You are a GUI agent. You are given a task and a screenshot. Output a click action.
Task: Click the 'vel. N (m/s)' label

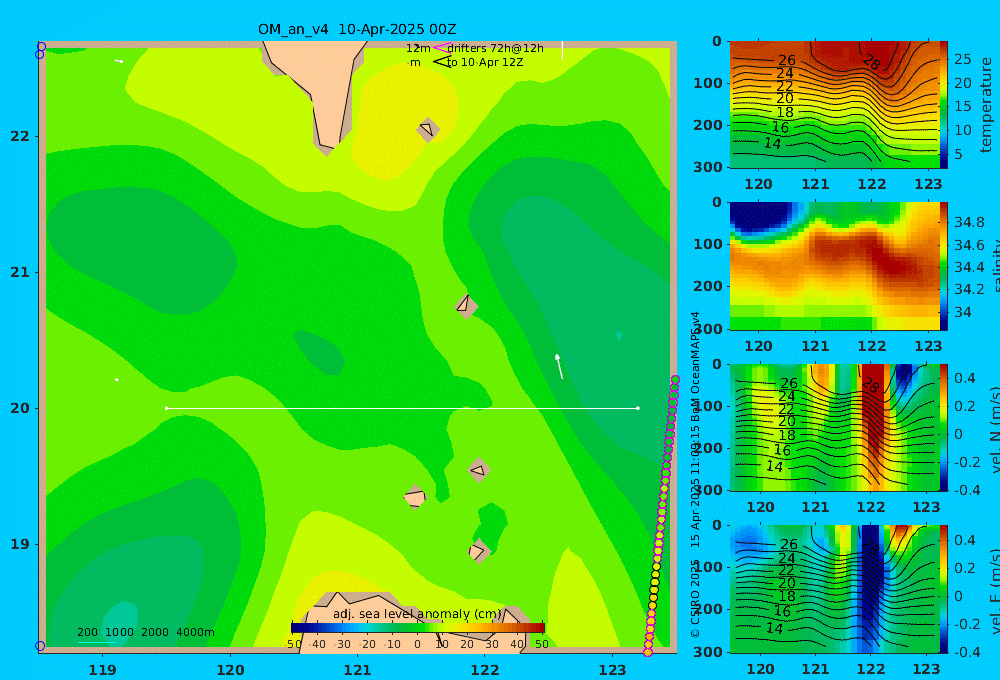tap(994, 428)
